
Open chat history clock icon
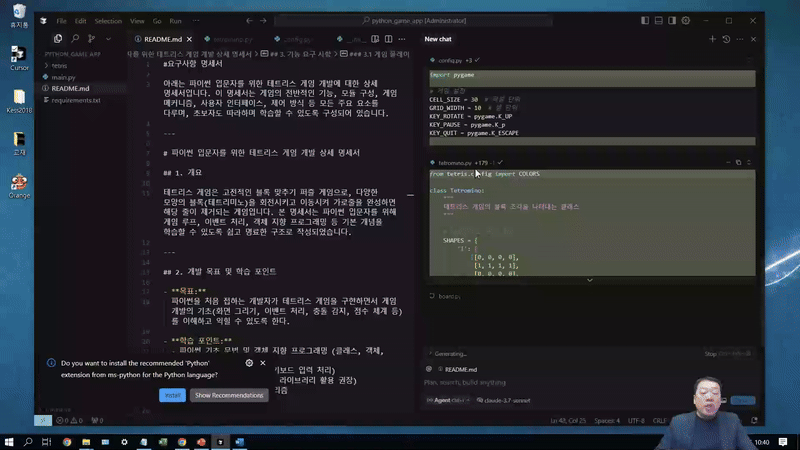click(x=726, y=39)
